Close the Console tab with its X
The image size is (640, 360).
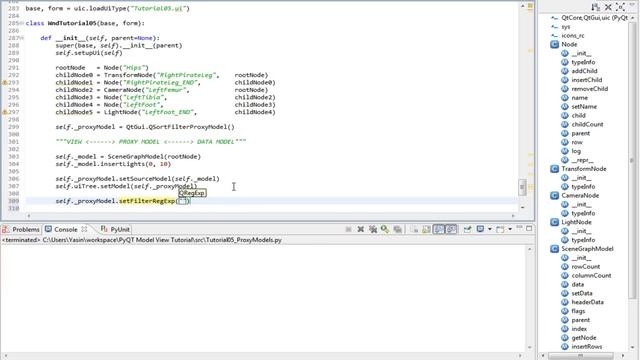pos(84,229)
